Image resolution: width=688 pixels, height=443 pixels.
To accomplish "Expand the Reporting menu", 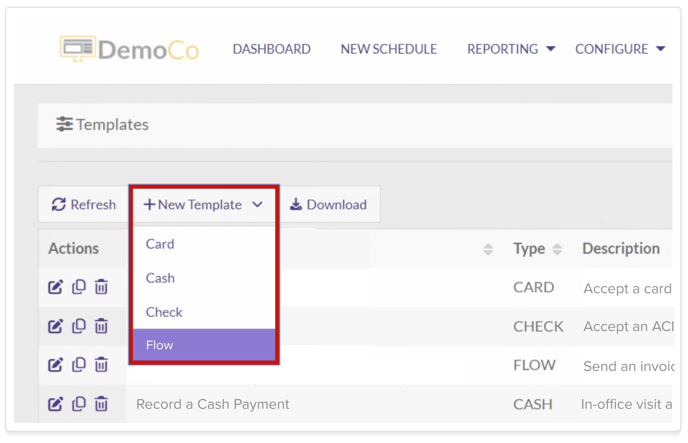I will click(510, 49).
